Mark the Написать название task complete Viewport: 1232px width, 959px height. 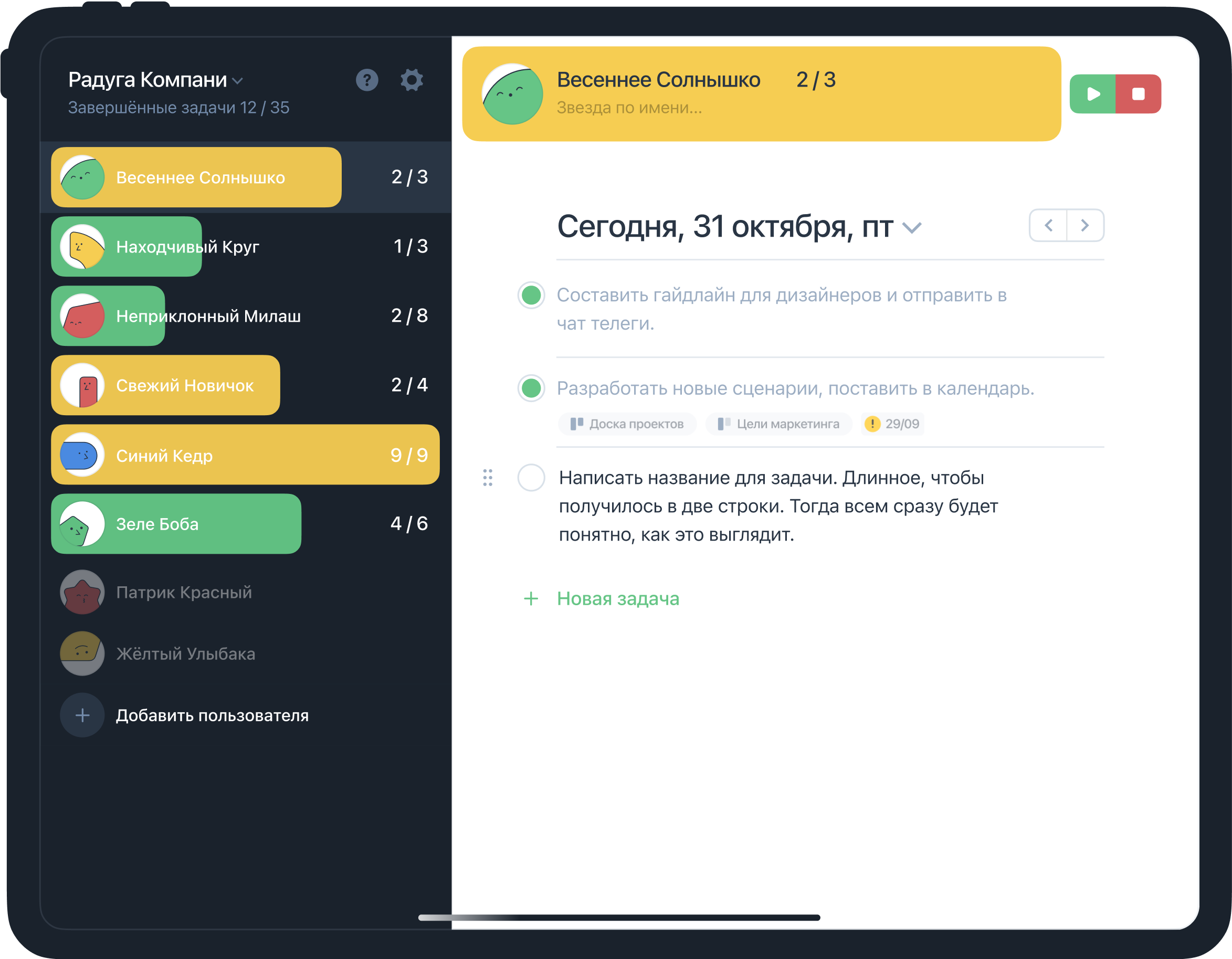[x=531, y=478]
